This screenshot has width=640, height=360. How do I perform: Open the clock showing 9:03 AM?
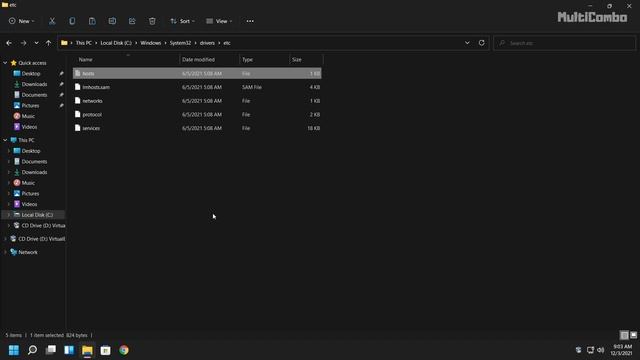[622, 350]
